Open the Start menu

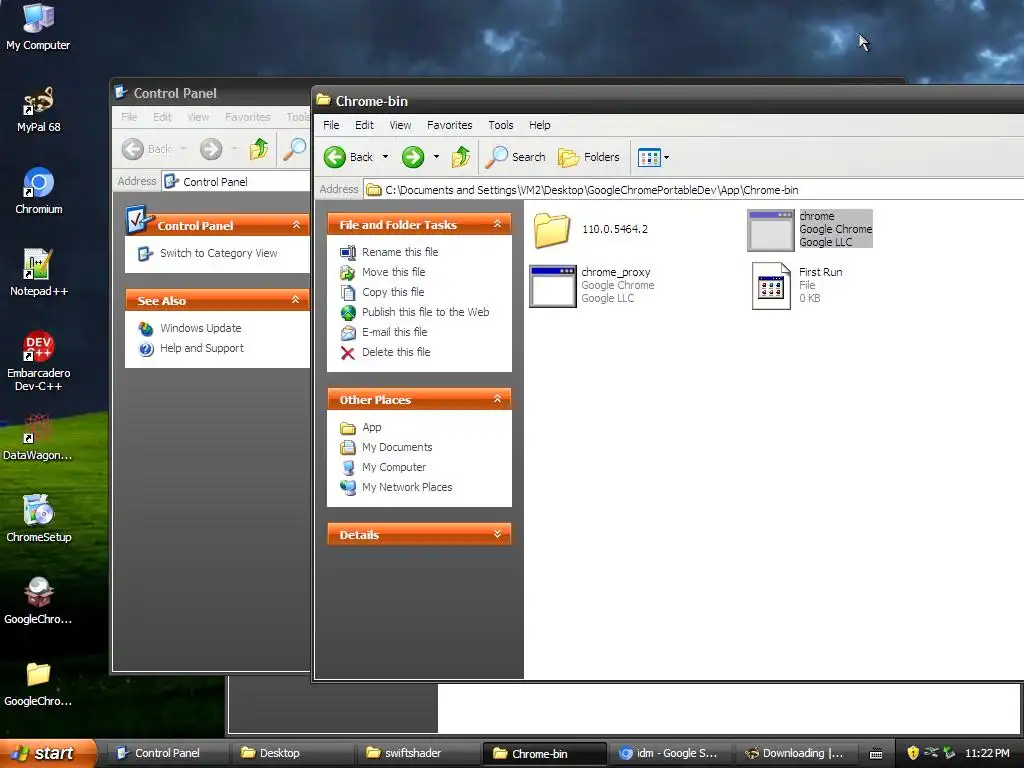[x=47, y=753]
